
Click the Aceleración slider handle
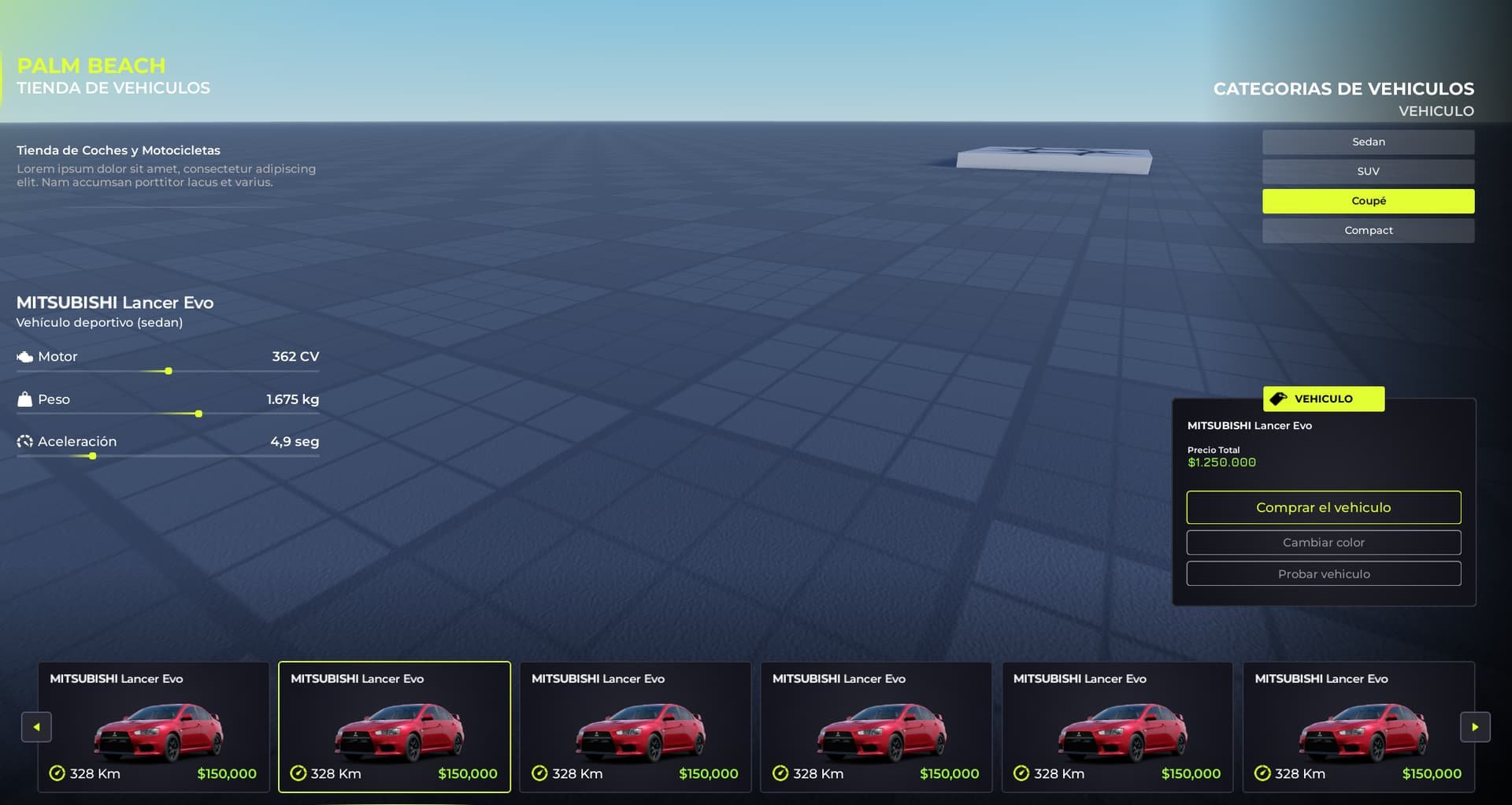tap(93, 456)
